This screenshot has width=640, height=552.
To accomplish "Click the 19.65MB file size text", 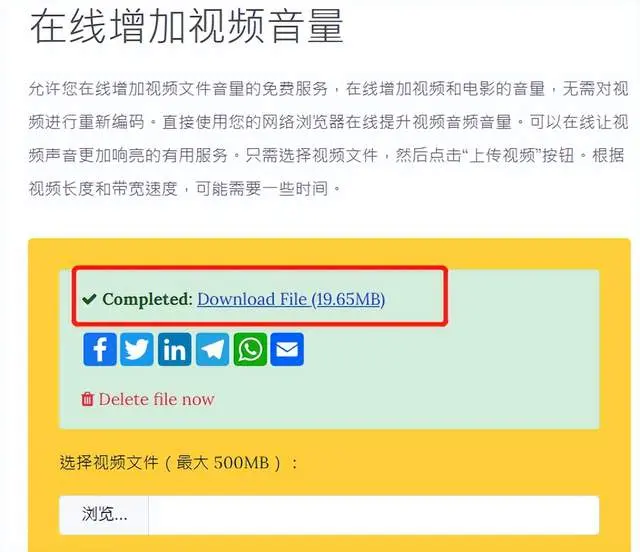I will pos(348,299).
